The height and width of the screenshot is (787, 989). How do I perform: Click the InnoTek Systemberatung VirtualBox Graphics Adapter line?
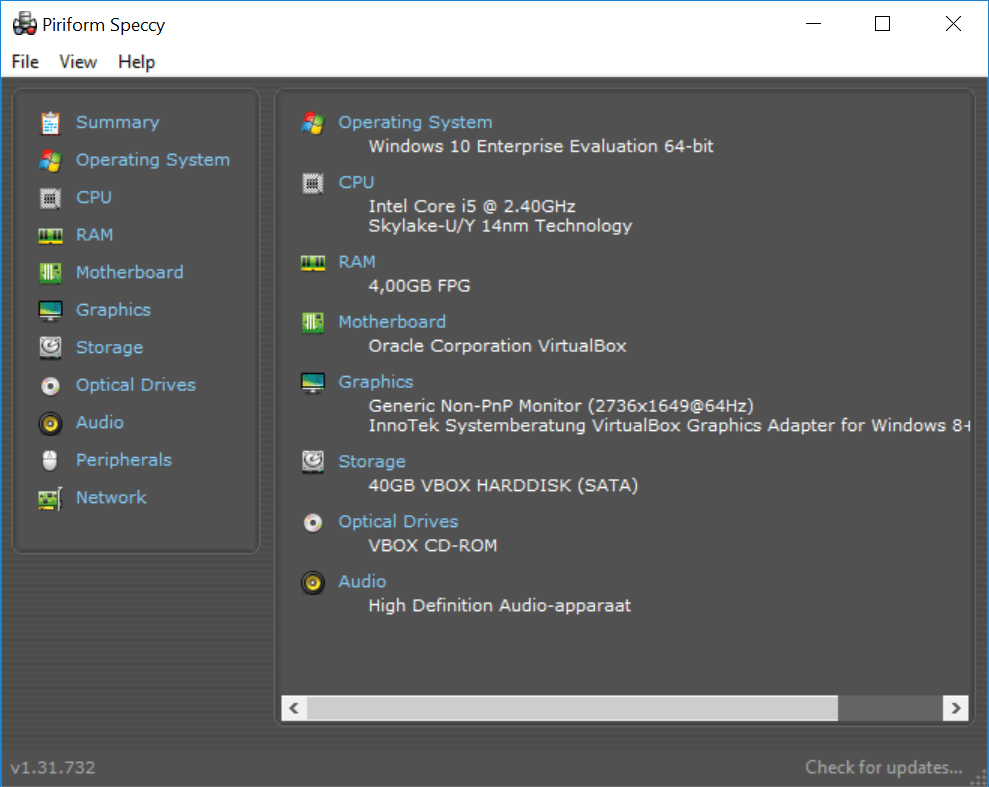click(670, 426)
